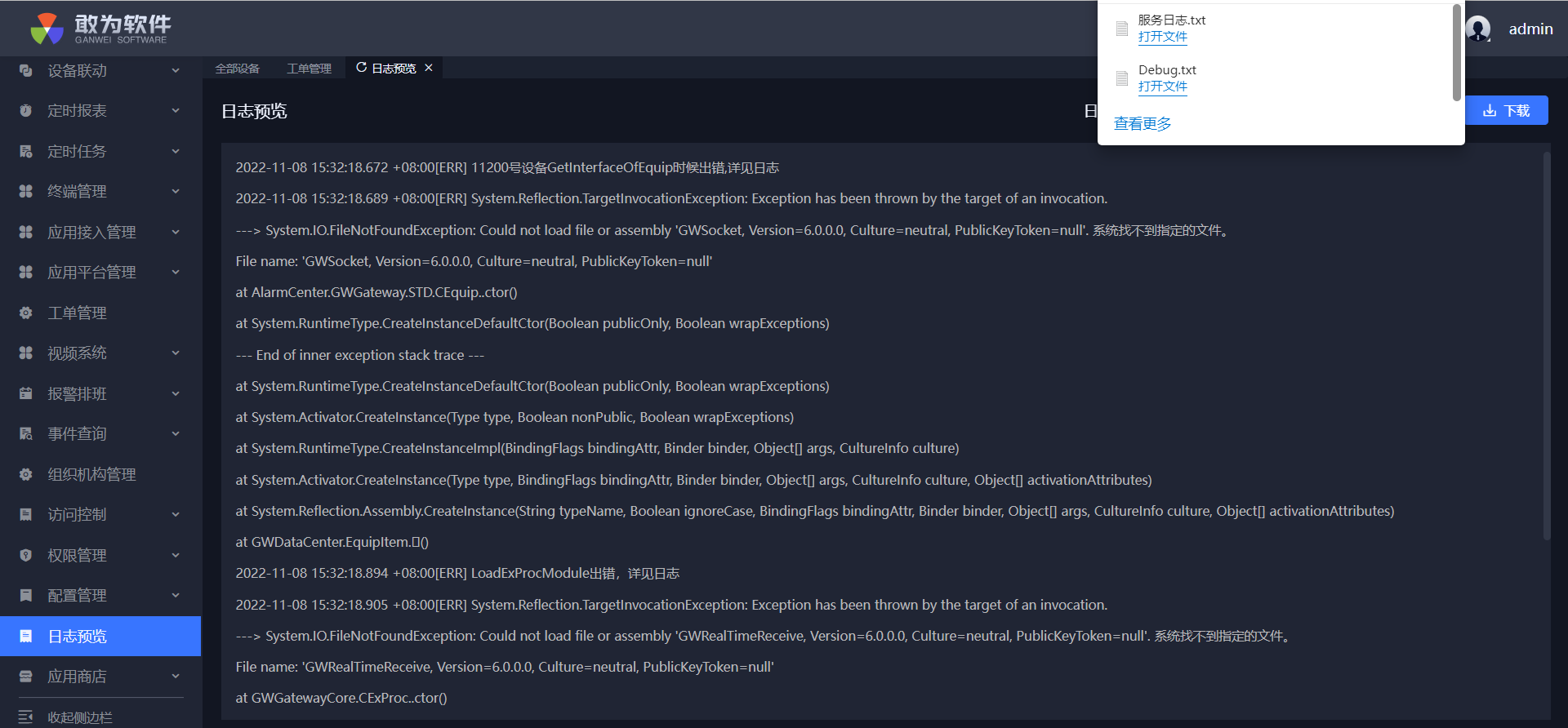Screen dimensions: 1568x728
Task: Click the admin user avatar
Action: pos(1478,29)
